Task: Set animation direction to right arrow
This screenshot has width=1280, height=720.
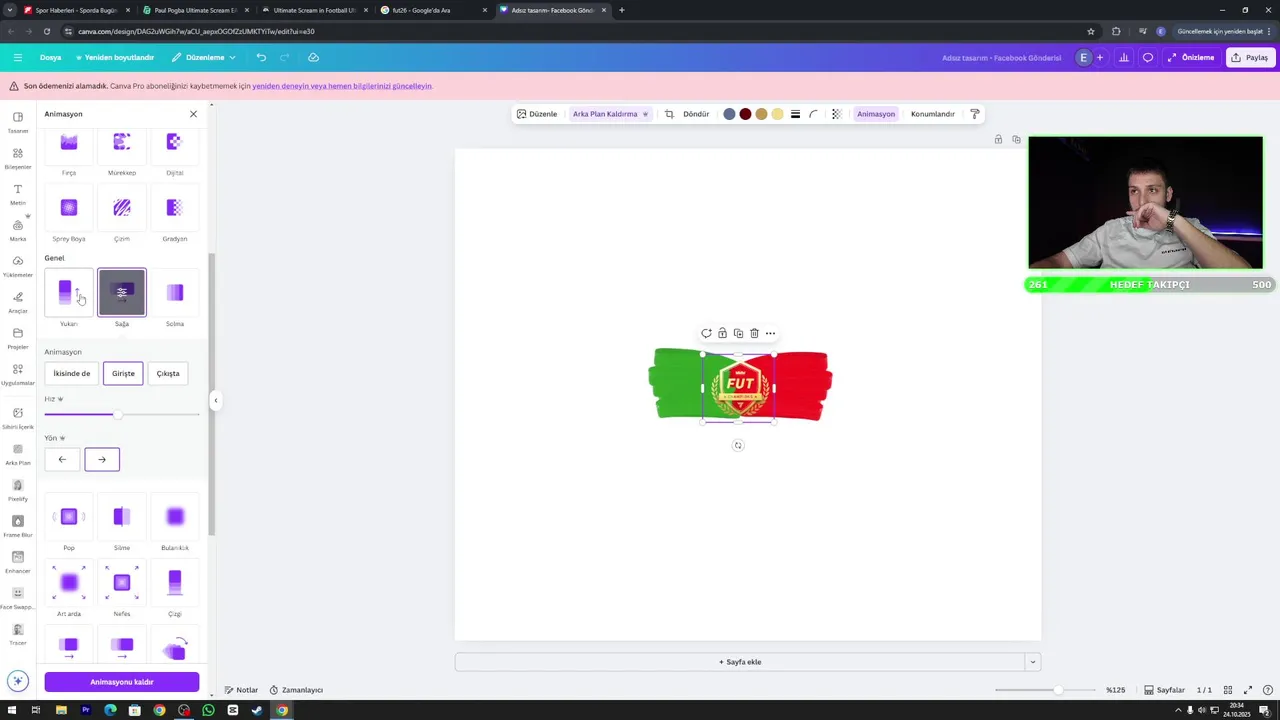Action: (102, 460)
